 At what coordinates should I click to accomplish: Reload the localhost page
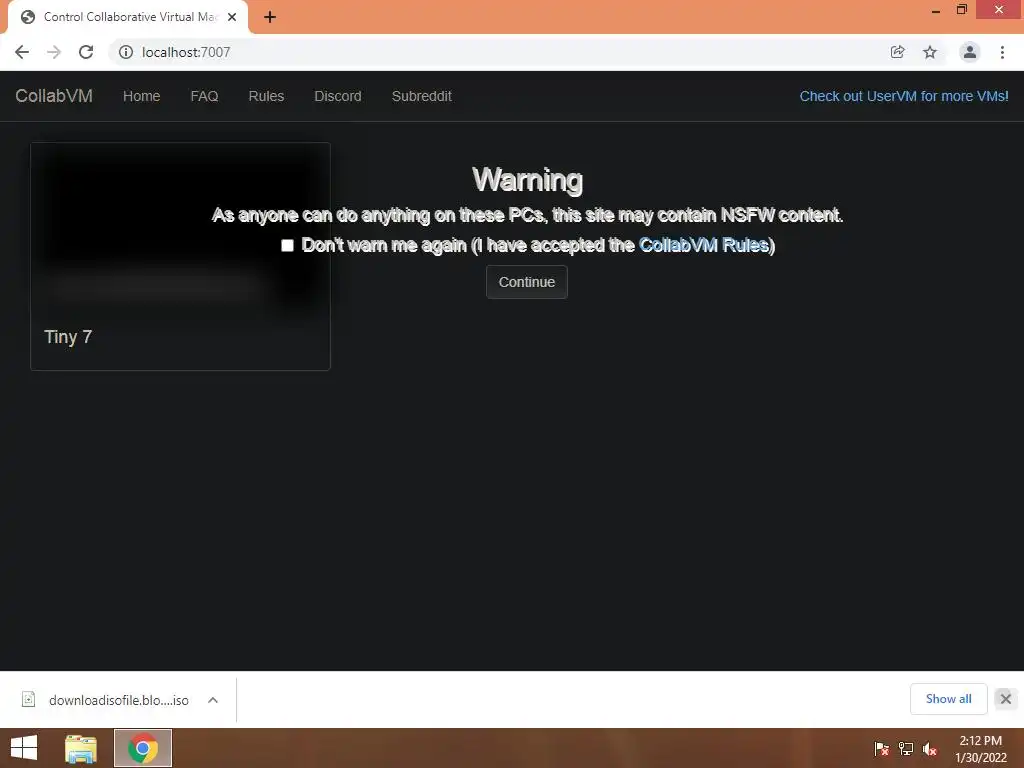(x=86, y=52)
